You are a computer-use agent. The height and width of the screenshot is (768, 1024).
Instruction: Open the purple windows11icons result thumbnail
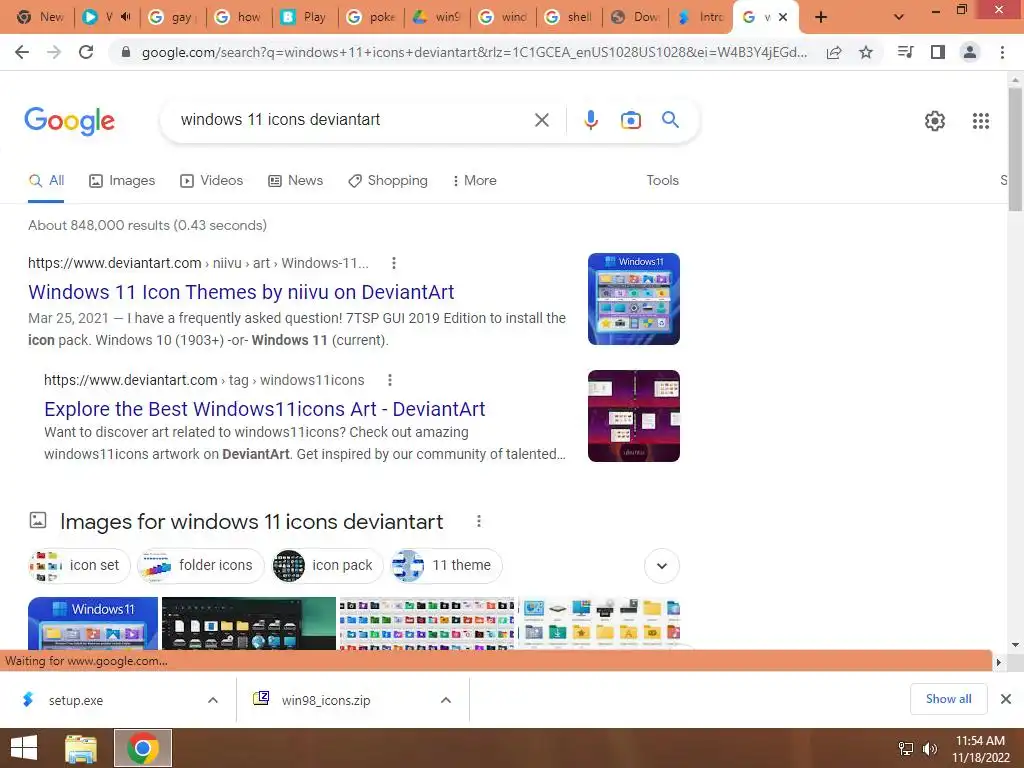point(633,416)
